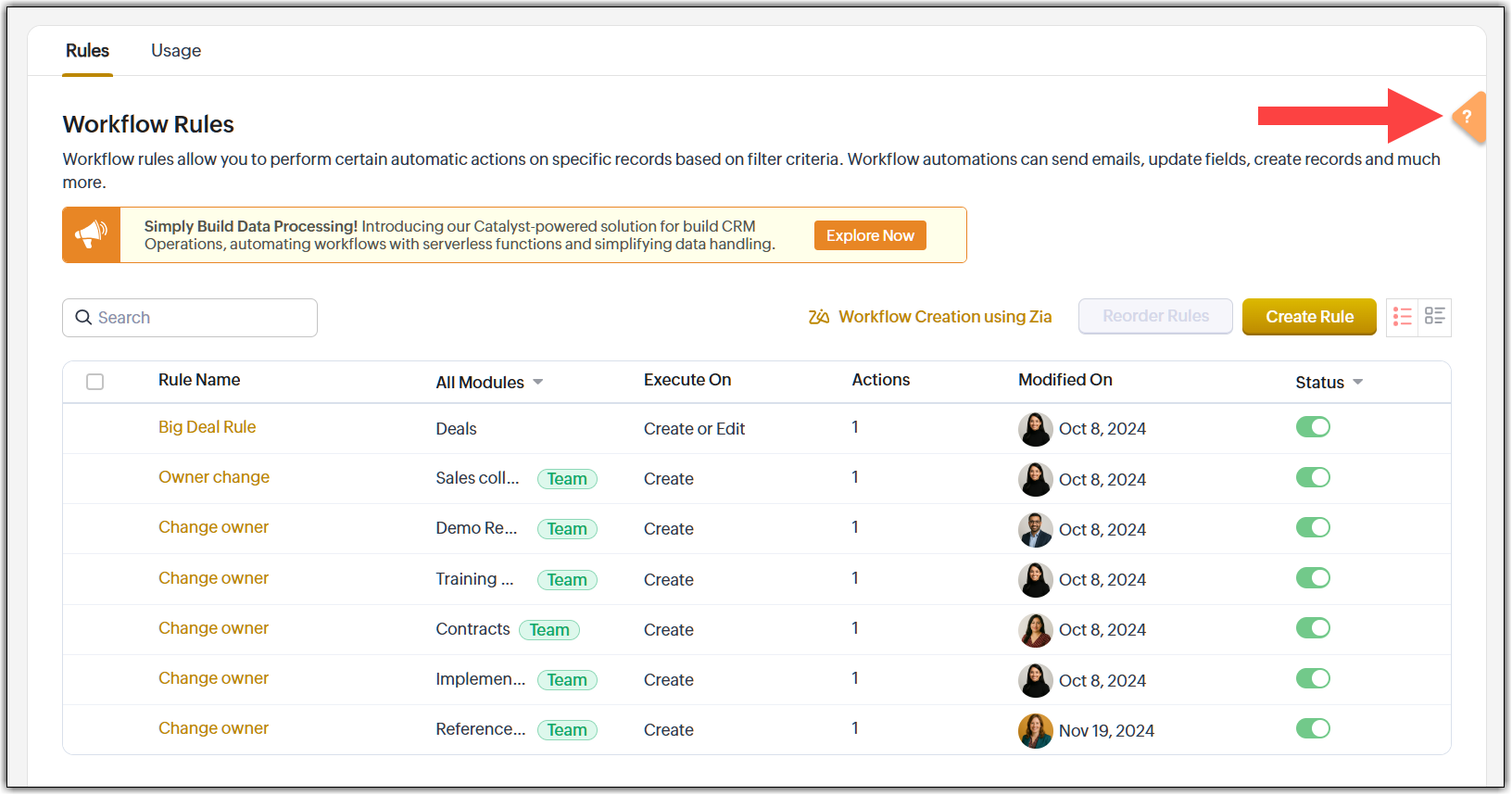Click the Zia icon beside Workflow Creation

tap(818, 317)
